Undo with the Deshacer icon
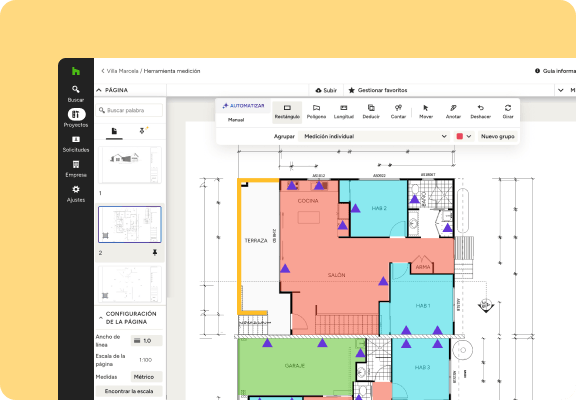The width and height of the screenshot is (576, 400). pyautogui.click(x=480, y=112)
